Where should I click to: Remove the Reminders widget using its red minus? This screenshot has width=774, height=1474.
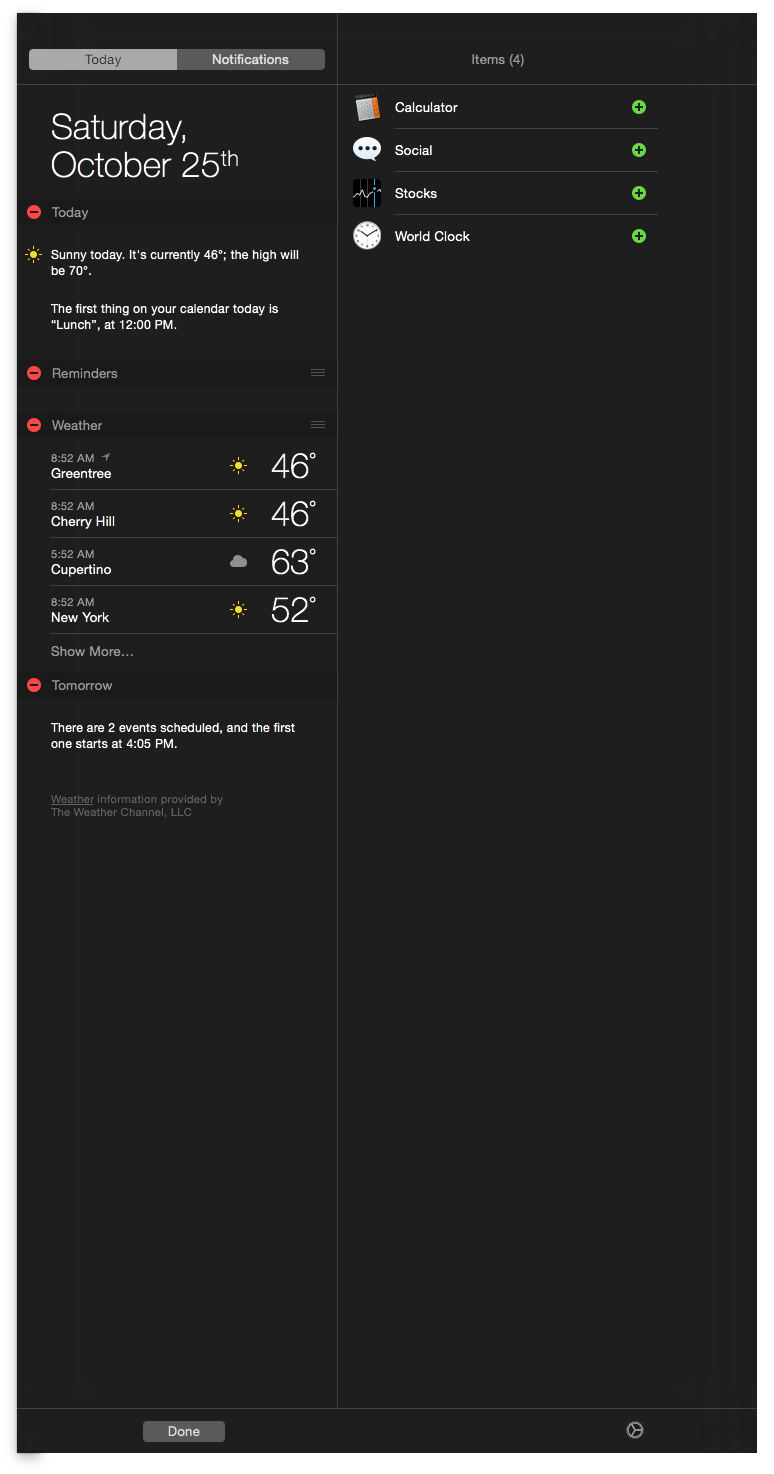[34, 373]
